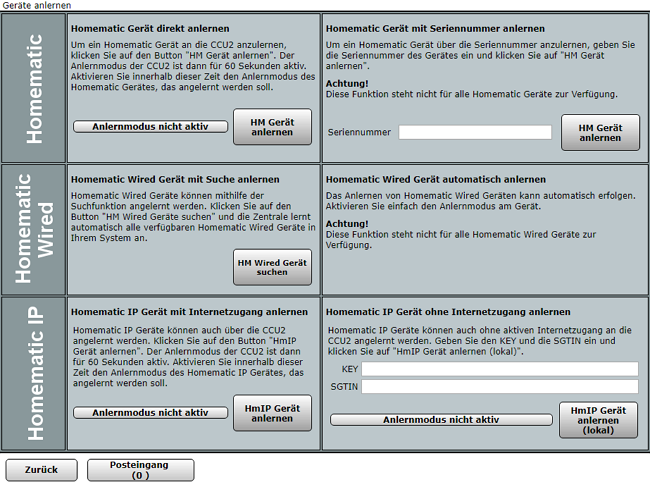Click Anlernmodus nicht aktiv status in Homematic direct section
The width and height of the screenshot is (650, 487).
coord(150,127)
